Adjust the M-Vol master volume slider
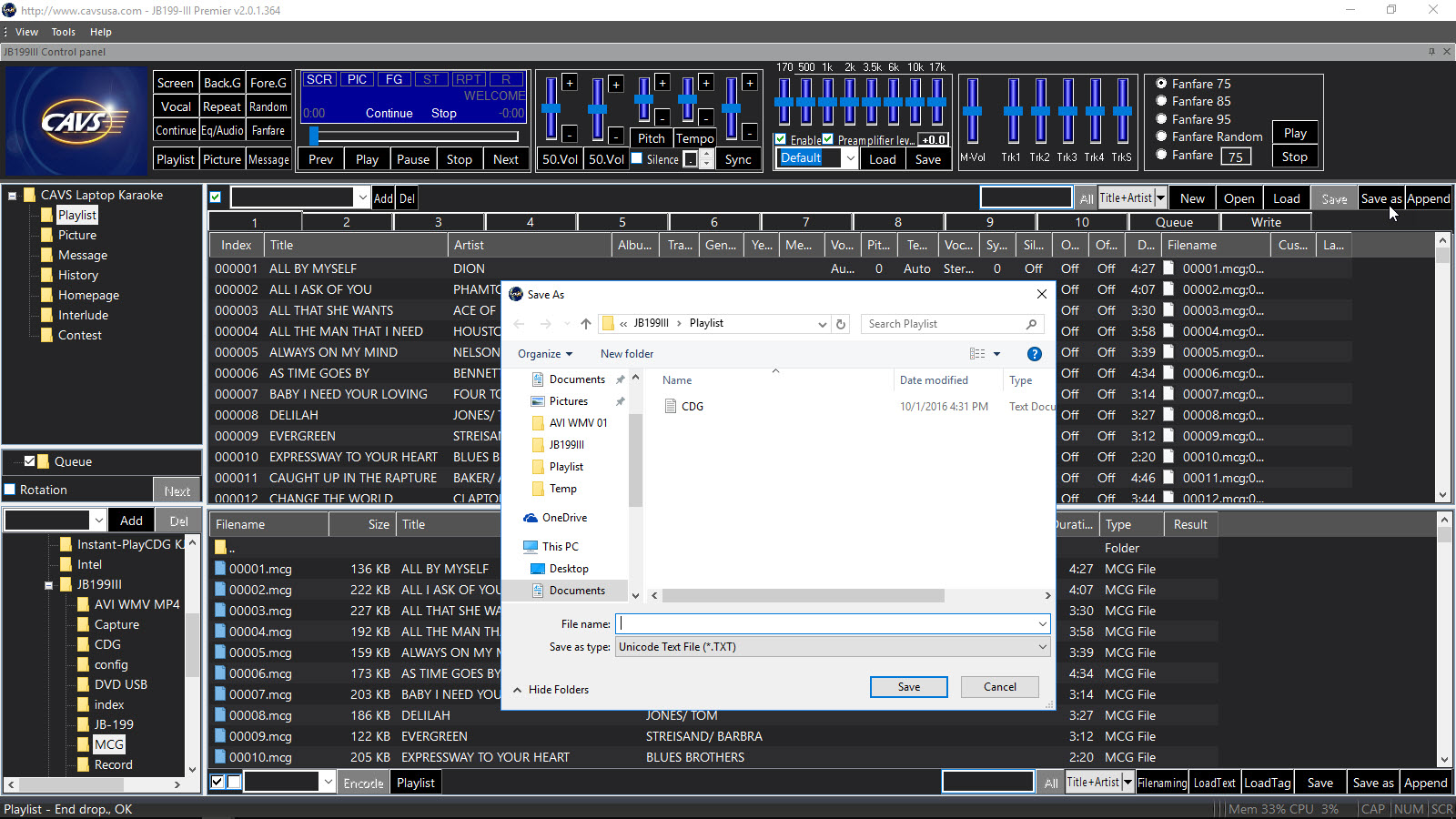Viewport: 1456px width, 819px height. click(x=972, y=110)
